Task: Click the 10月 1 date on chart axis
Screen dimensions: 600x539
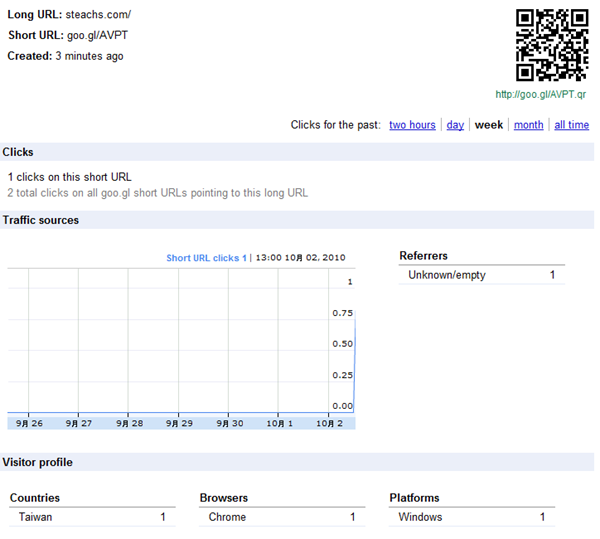Action: point(279,423)
